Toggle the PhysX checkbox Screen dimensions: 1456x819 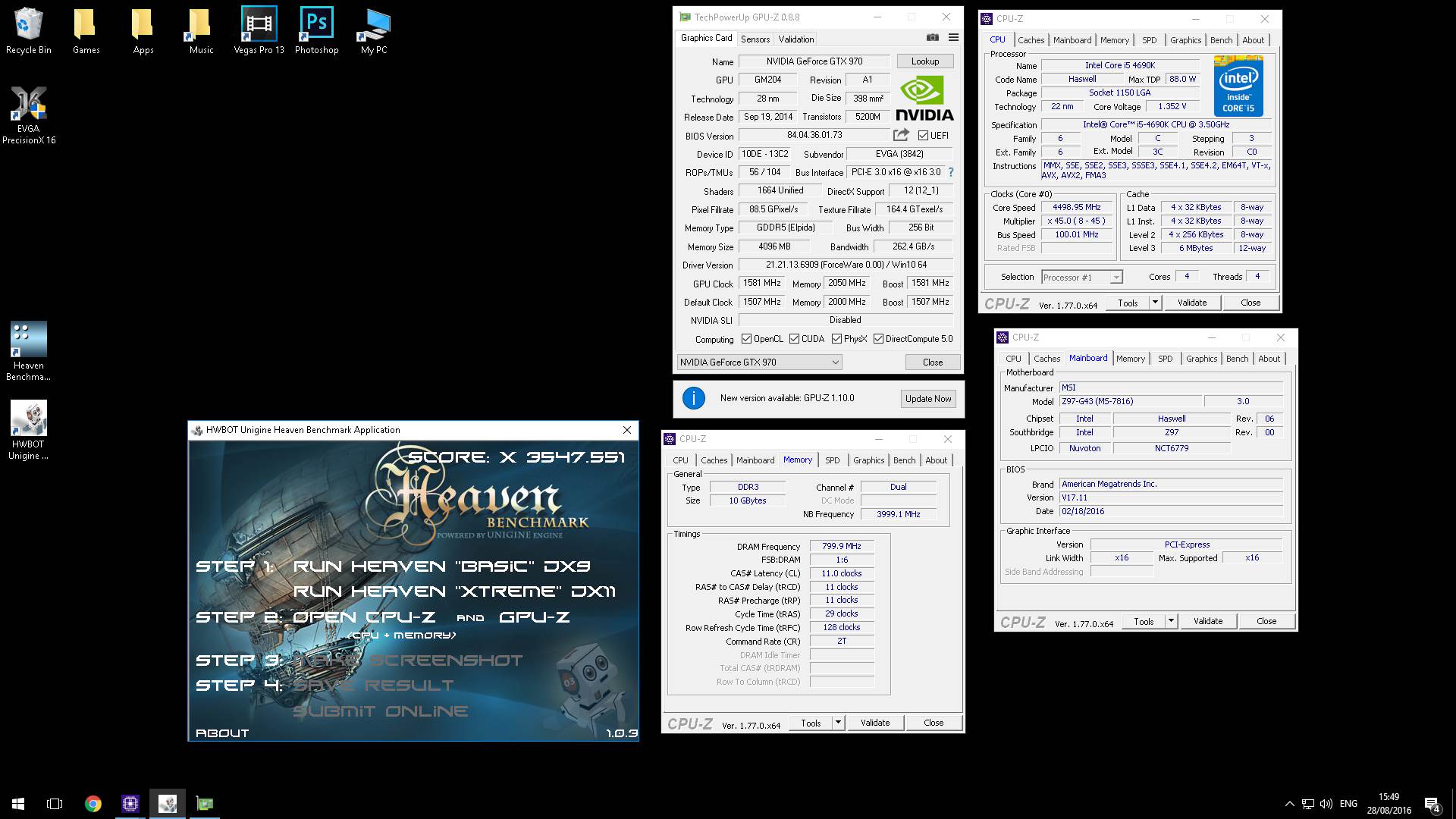(x=836, y=339)
